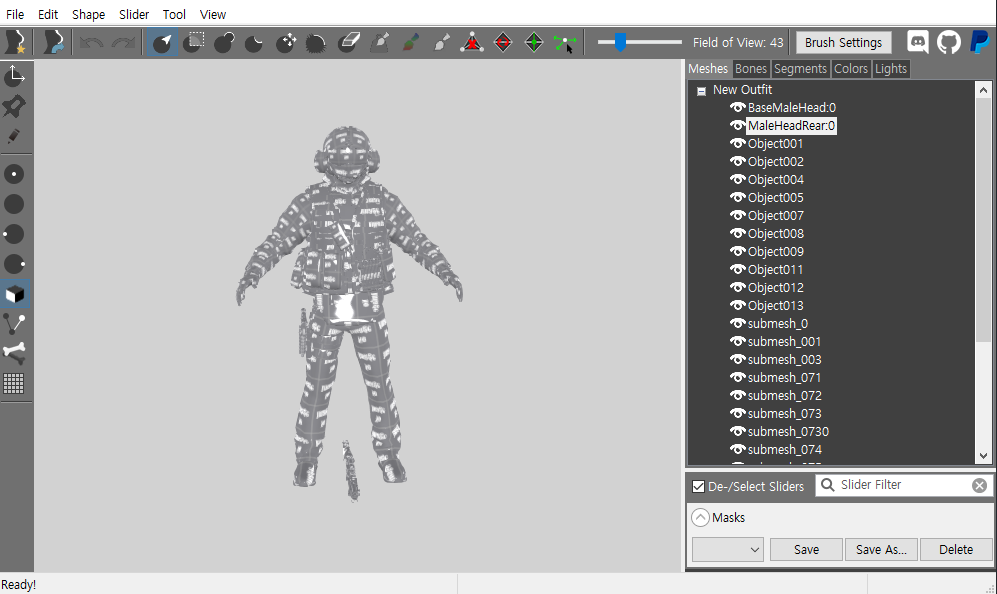Image resolution: width=997 pixels, height=594 pixels.
Task: Toggle visibility of Object005 mesh
Action: click(x=738, y=198)
